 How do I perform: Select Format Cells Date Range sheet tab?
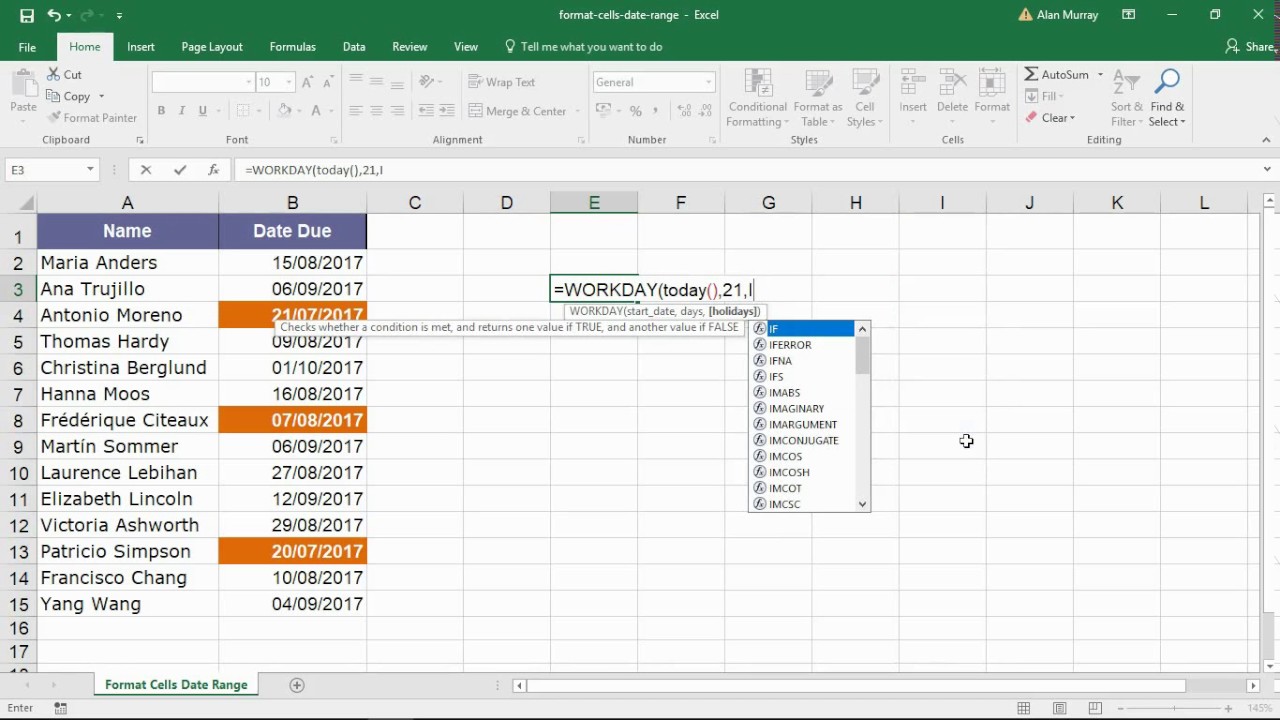coord(176,685)
